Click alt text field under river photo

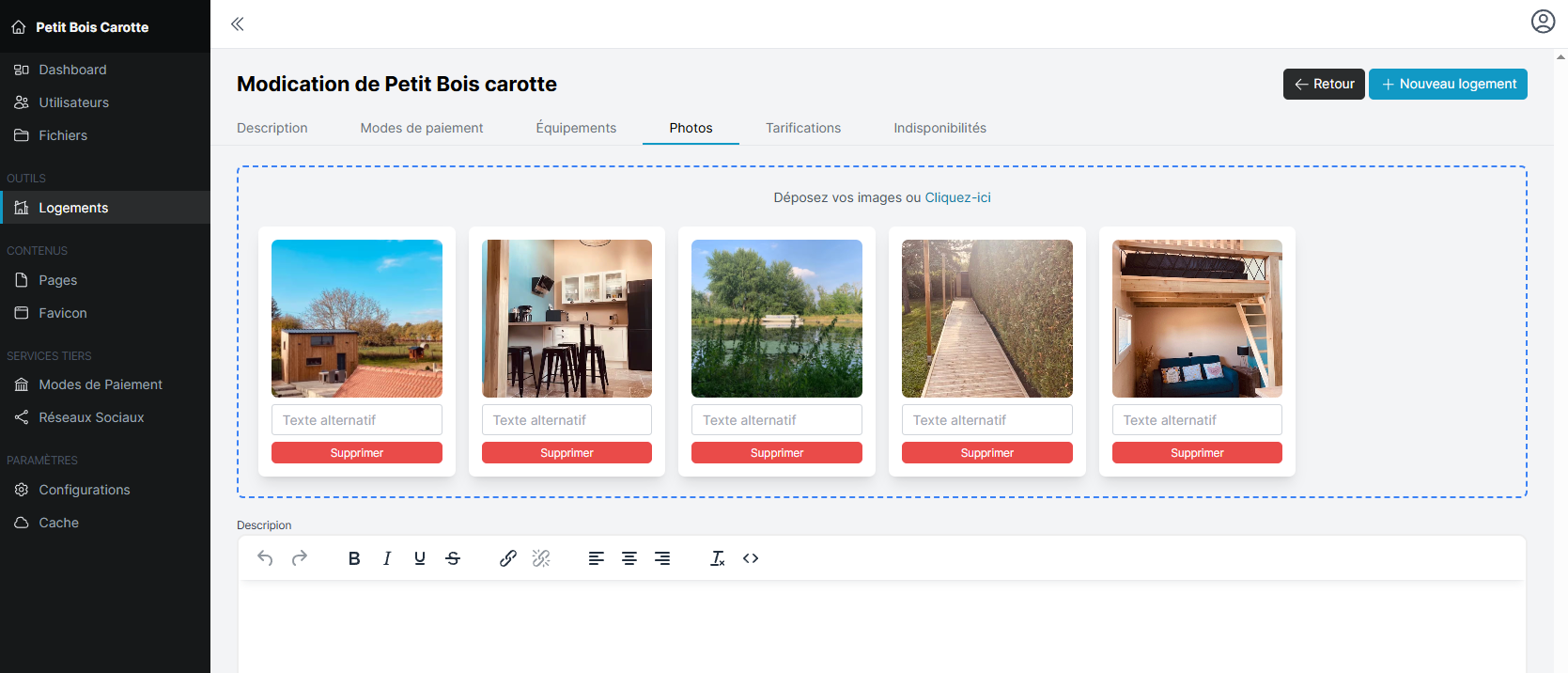777,420
